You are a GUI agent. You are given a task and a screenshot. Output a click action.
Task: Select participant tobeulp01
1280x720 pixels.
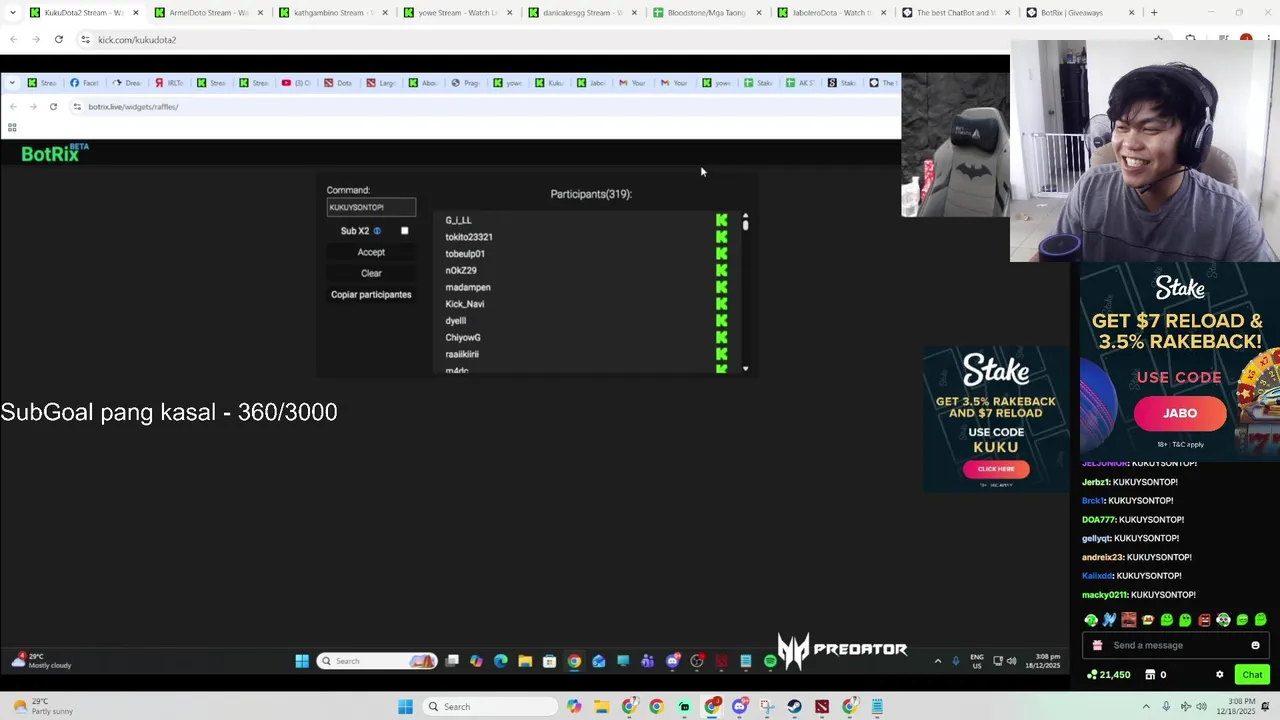[x=465, y=254]
